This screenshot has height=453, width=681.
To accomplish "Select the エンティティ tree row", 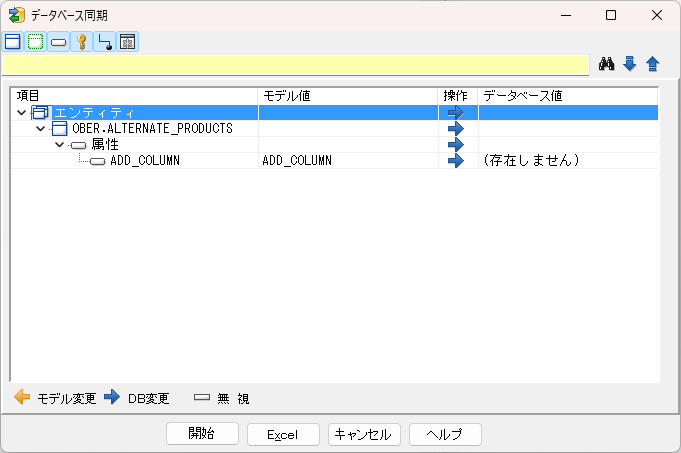I will [x=334, y=112].
